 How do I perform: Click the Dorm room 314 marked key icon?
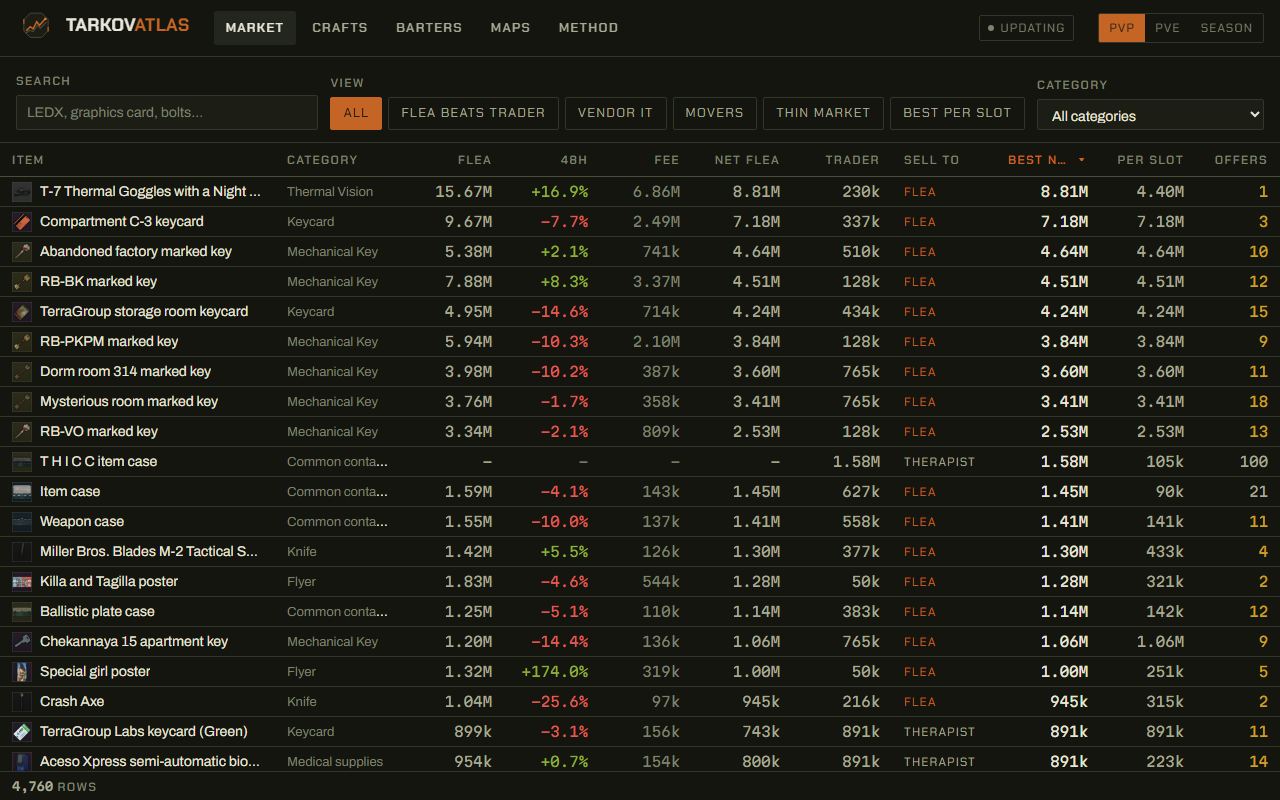point(22,371)
